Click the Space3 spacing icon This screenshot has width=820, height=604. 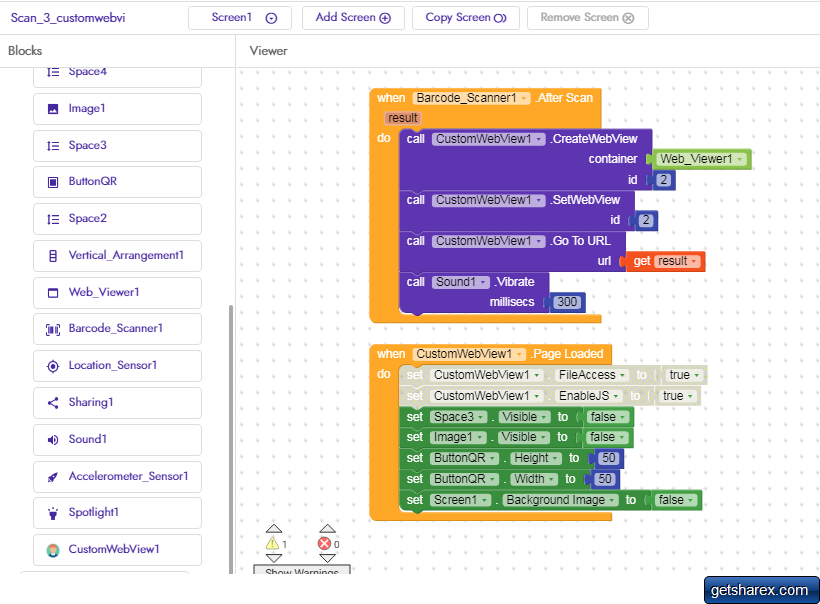(x=53, y=145)
